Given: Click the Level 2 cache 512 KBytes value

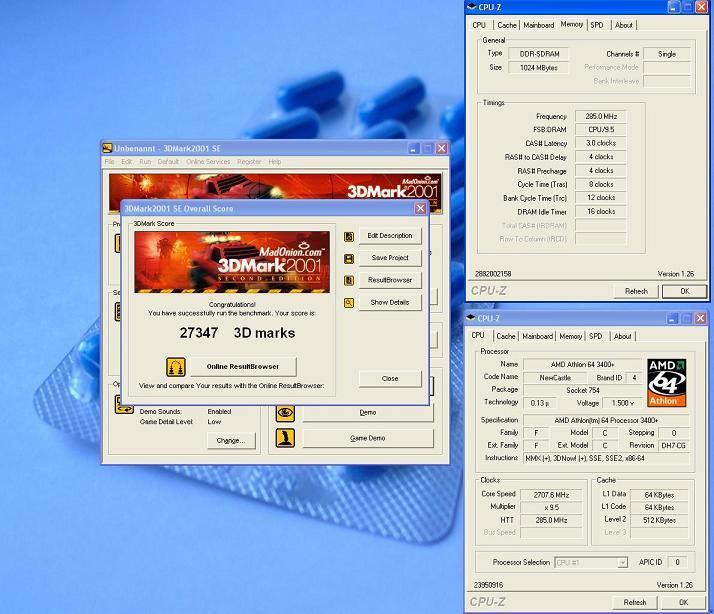Looking at the screenshot, I should pos(659,520).
